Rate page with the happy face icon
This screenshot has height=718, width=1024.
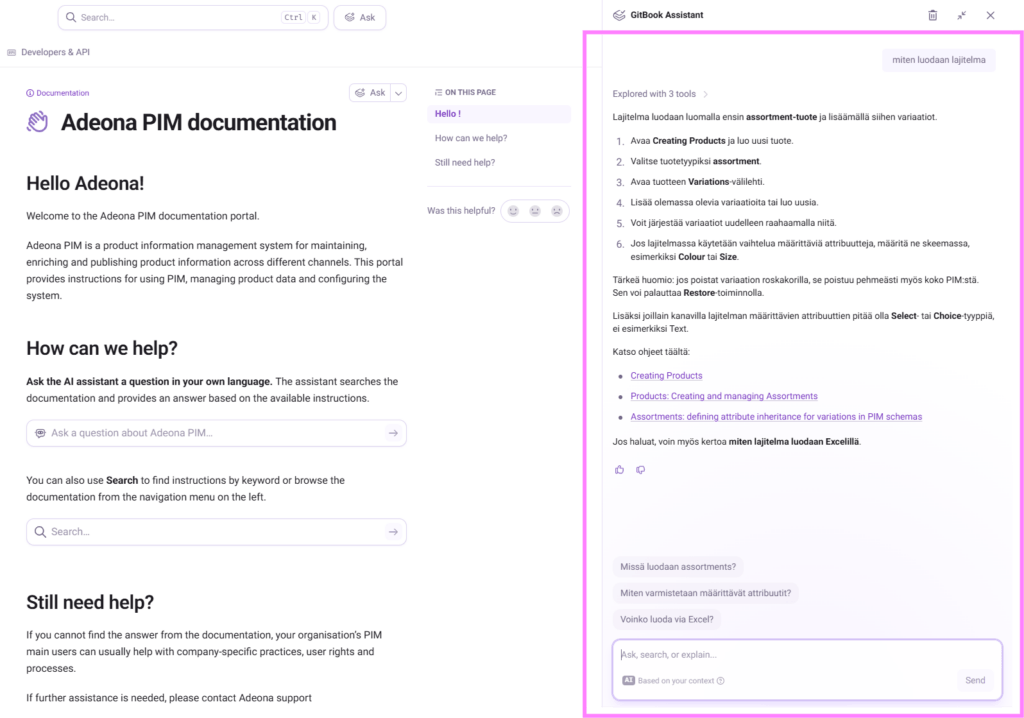(x=513, y=211)
